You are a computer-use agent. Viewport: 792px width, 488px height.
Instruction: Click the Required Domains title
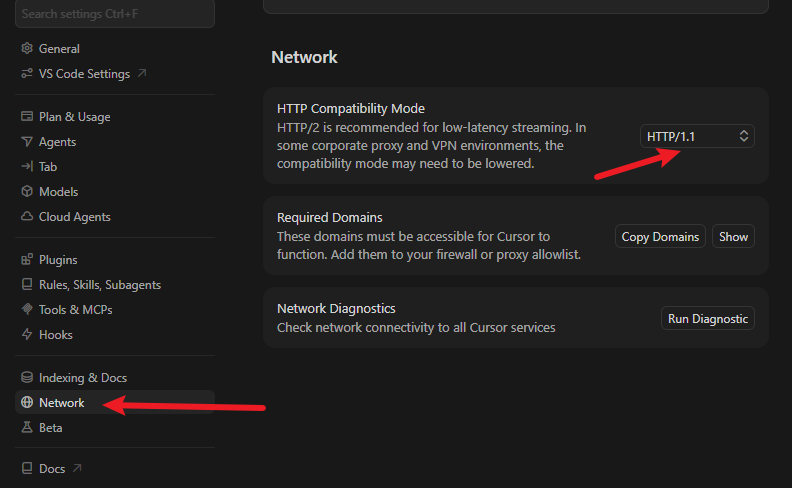tap(329, 217)
